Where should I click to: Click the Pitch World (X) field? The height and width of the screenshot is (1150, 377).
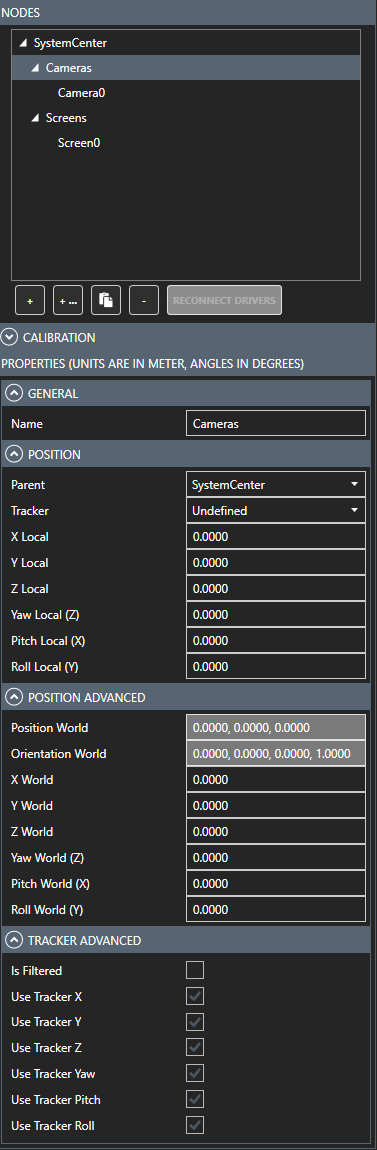coord(276,884)
